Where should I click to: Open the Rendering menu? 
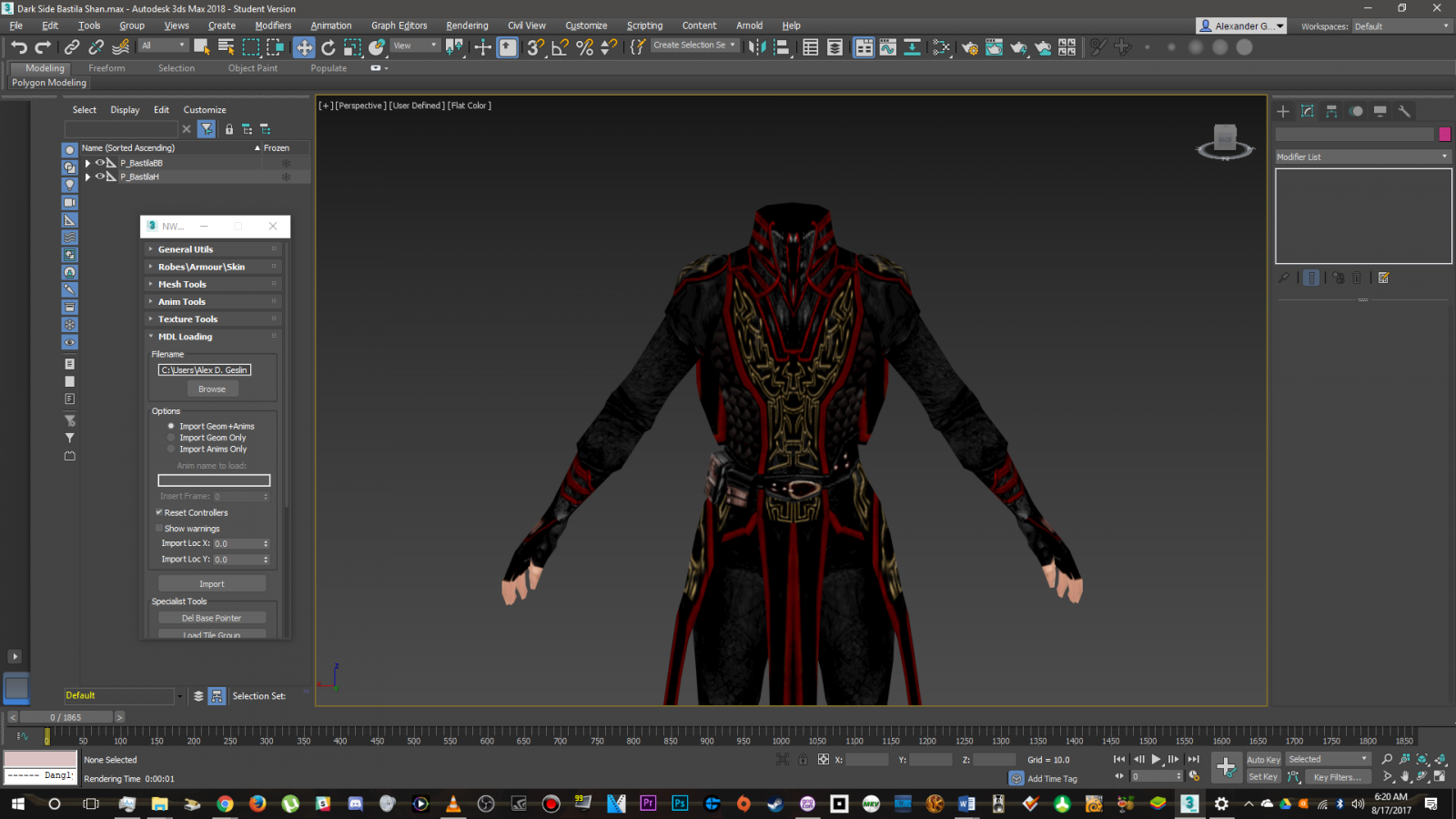[467, 25]
